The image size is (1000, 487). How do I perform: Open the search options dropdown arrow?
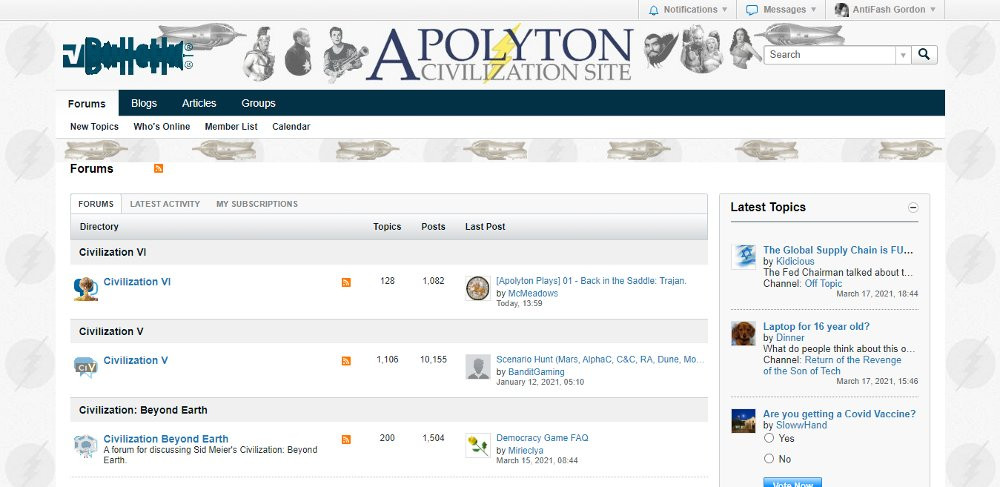coord(903,55)
